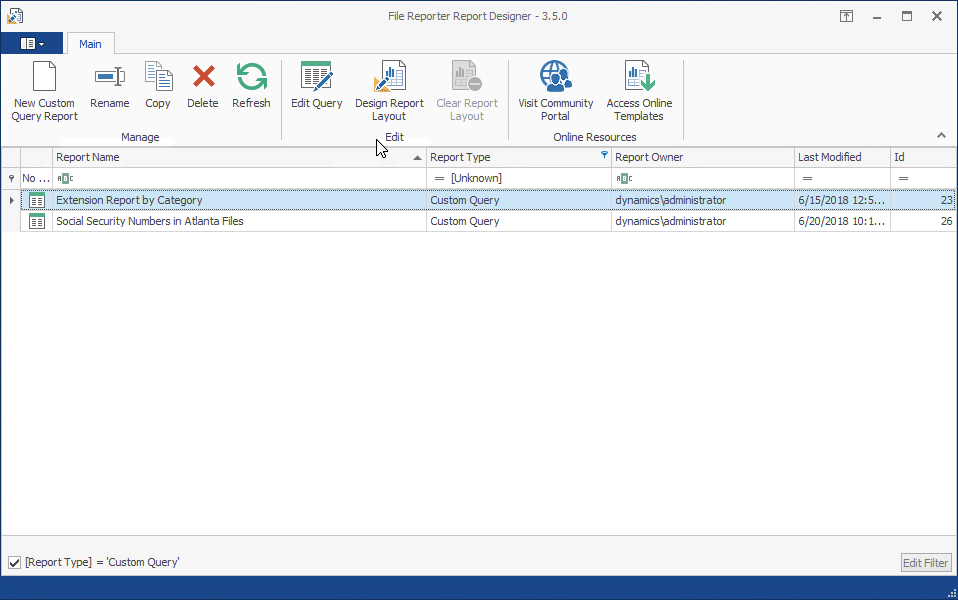Sort by Last Modified column header
The width and height of the screenshot is (958, 600).
[838, 157]
